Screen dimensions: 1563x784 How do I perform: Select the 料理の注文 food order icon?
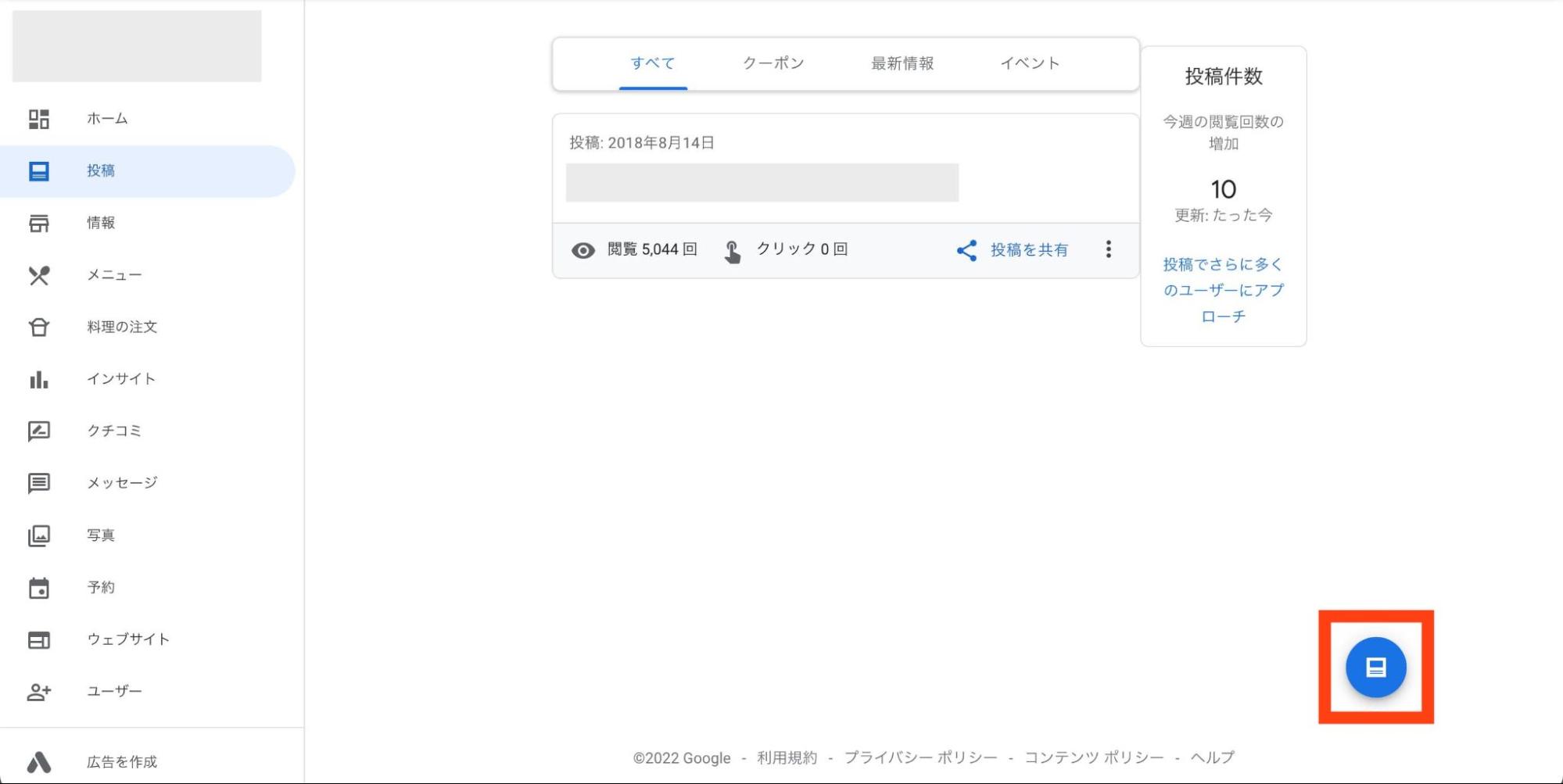pyautogui.click(x=39, y=327)
